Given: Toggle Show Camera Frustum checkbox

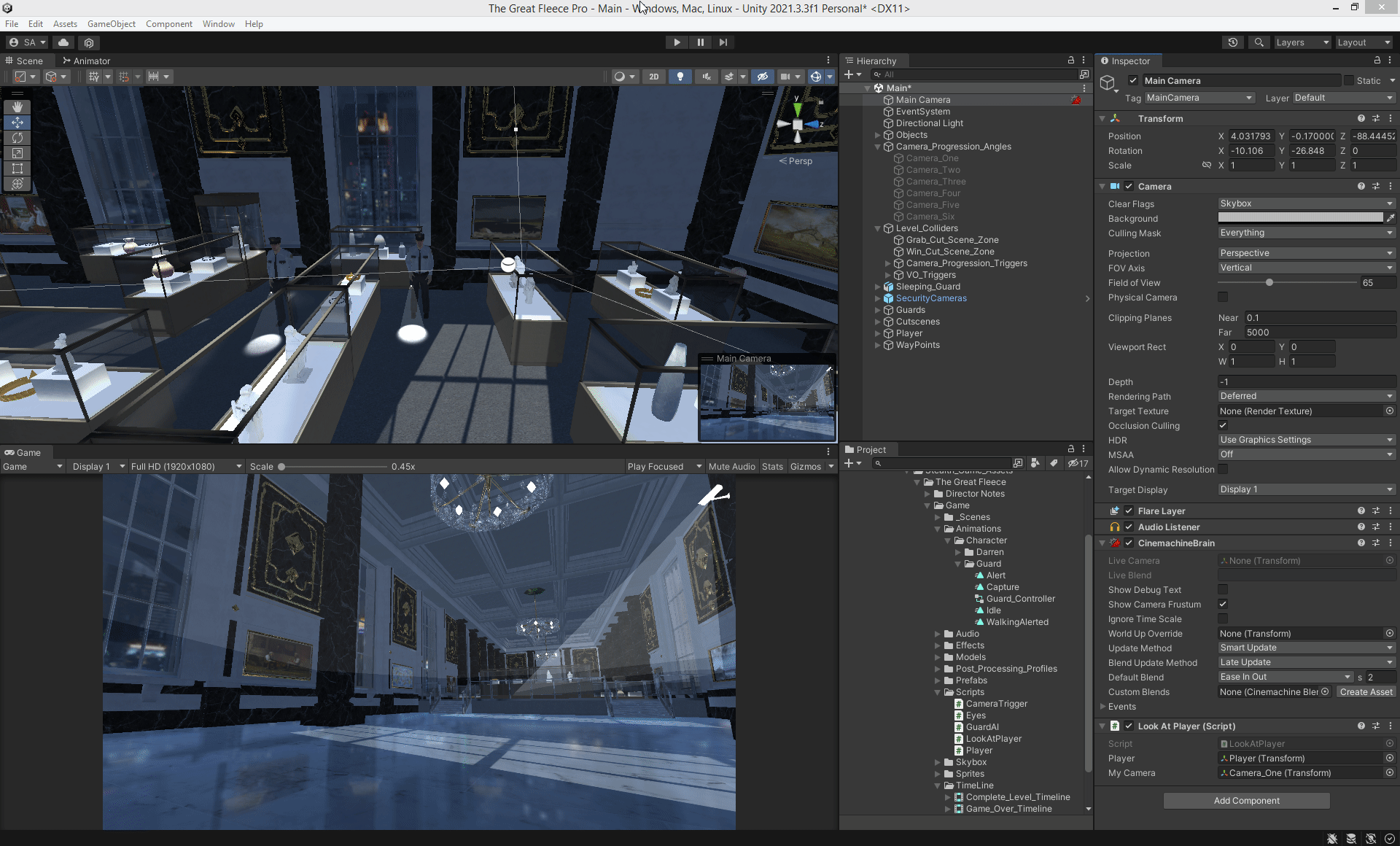Looking at the screenshot, I should pos(1223,605).
